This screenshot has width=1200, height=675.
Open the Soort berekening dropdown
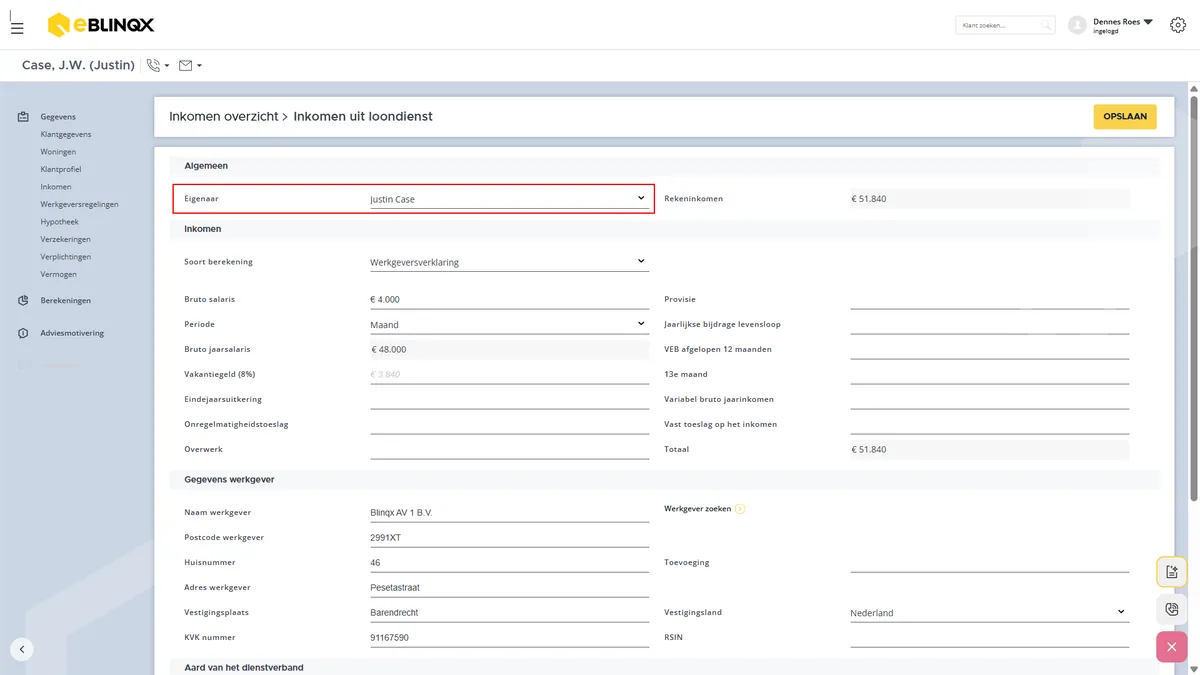click(509, 262)
